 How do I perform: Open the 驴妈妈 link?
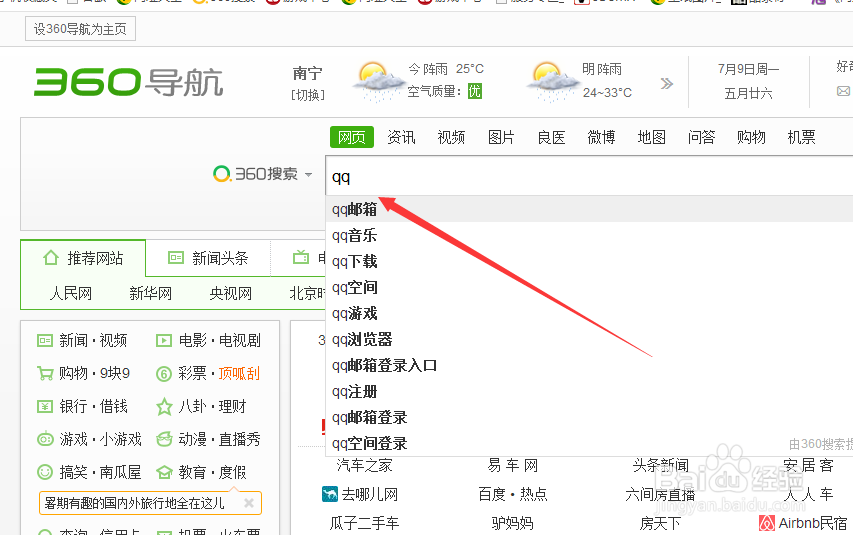pos(512,524)
